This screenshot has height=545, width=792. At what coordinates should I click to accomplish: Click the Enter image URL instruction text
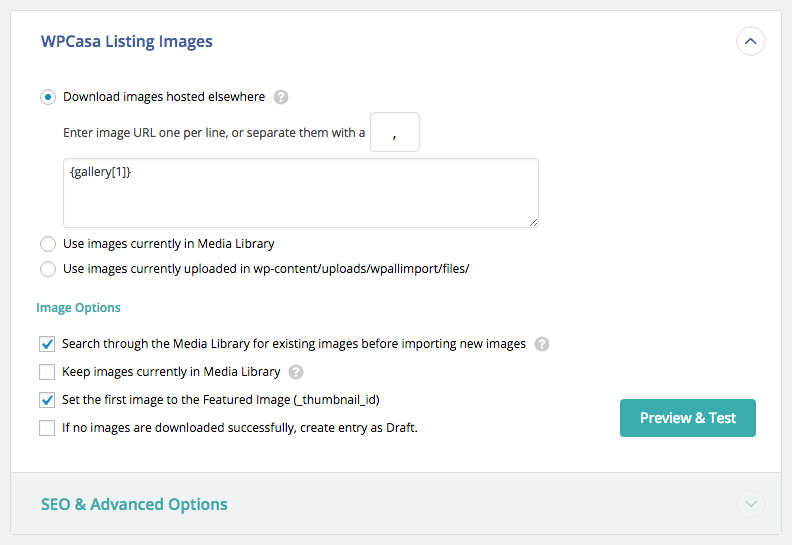coord(213,132)
